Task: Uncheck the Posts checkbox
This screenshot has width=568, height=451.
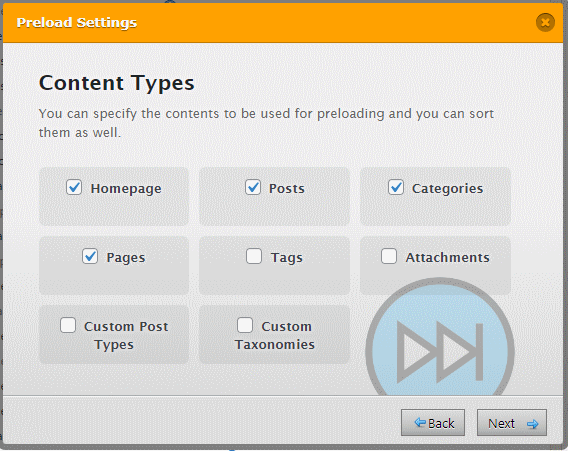Action: point(253,187)
